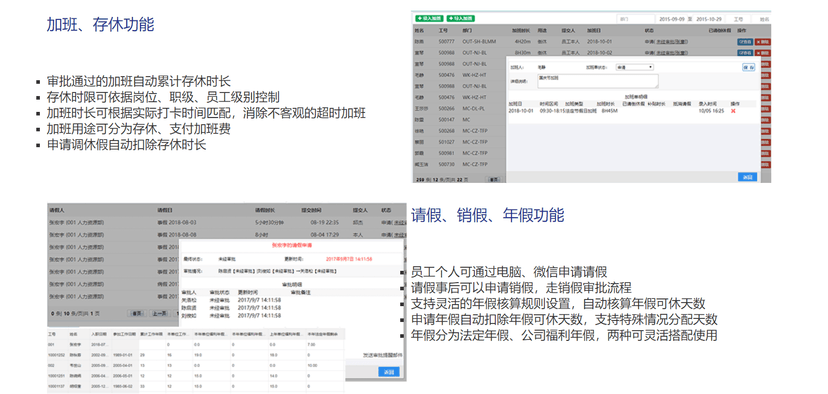Select the leave row dated 2018-08-03
The image size is (828, 394).
pyautogui.click(x=227, y=222)
